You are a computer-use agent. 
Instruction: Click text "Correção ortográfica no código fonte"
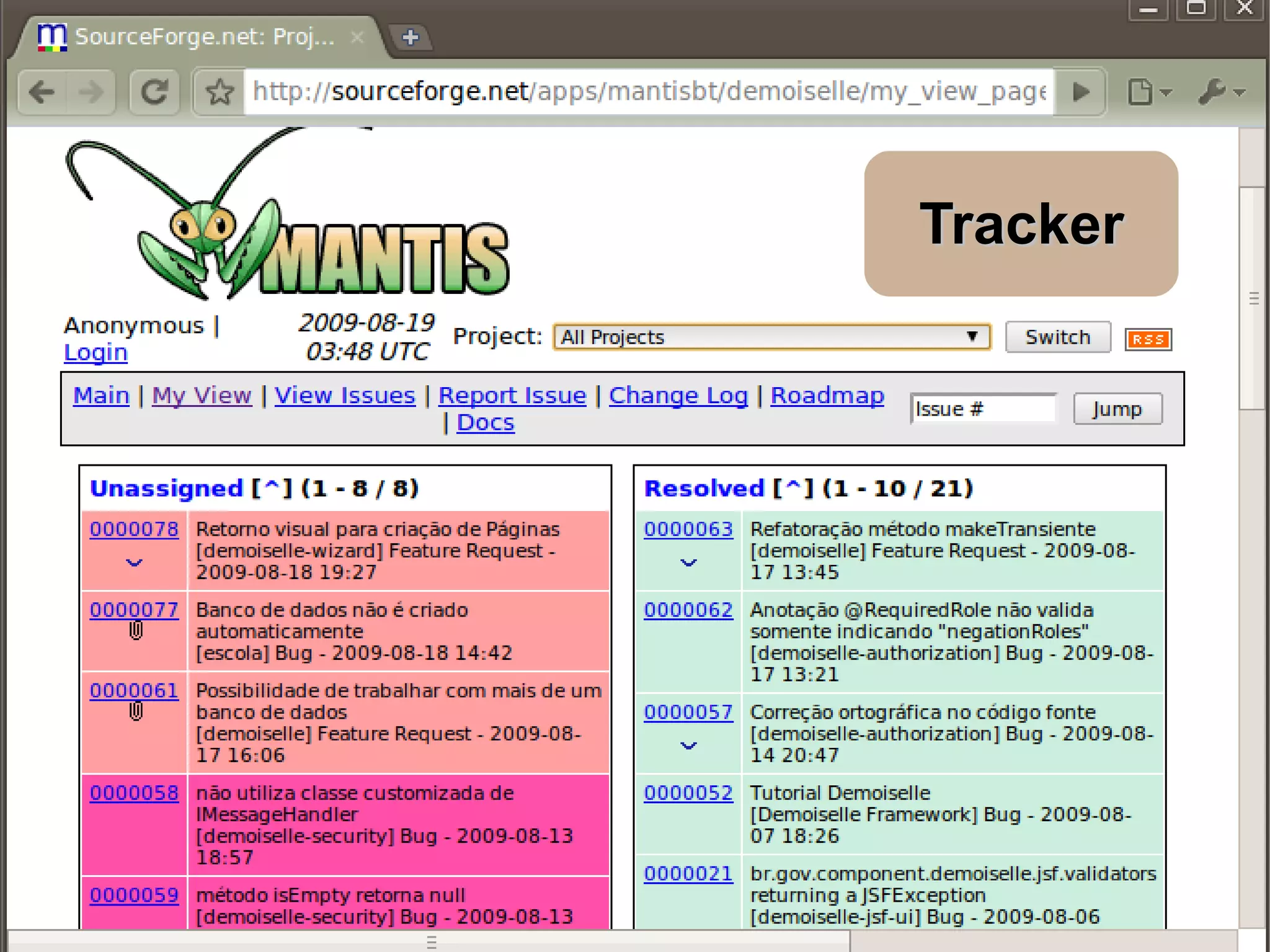point(923,712)
